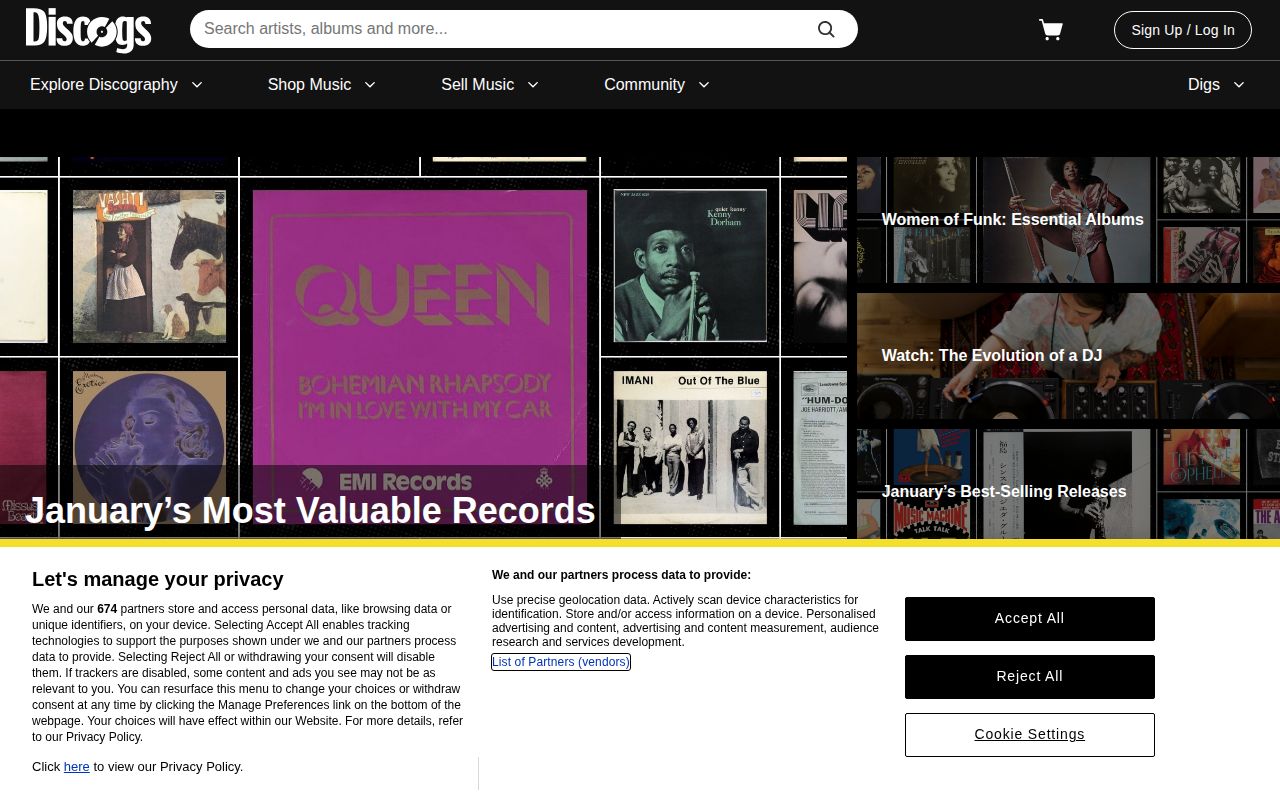Click the search input field
The height and width of the screenshot is (800, 1280).
tap(500, 28)
